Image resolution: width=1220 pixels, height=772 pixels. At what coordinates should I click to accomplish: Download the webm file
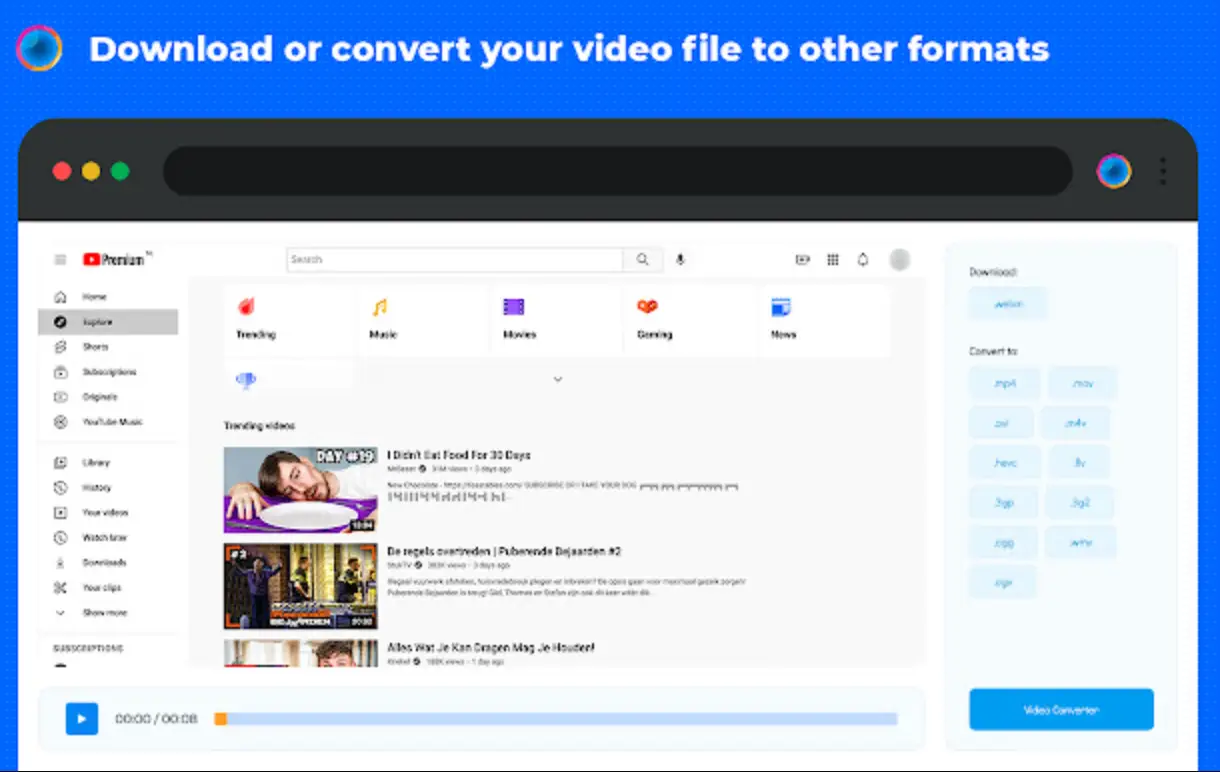pyautogui.click(x=1007, y=303)
